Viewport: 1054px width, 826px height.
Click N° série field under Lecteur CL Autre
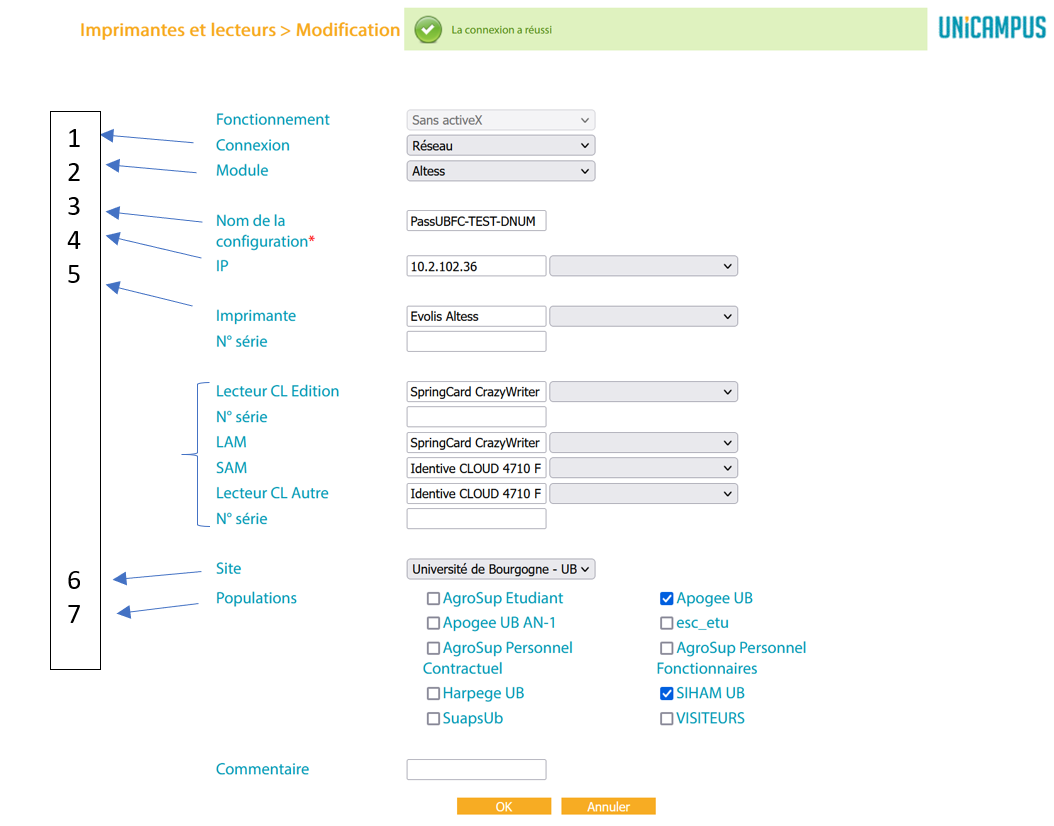point(476,519)
